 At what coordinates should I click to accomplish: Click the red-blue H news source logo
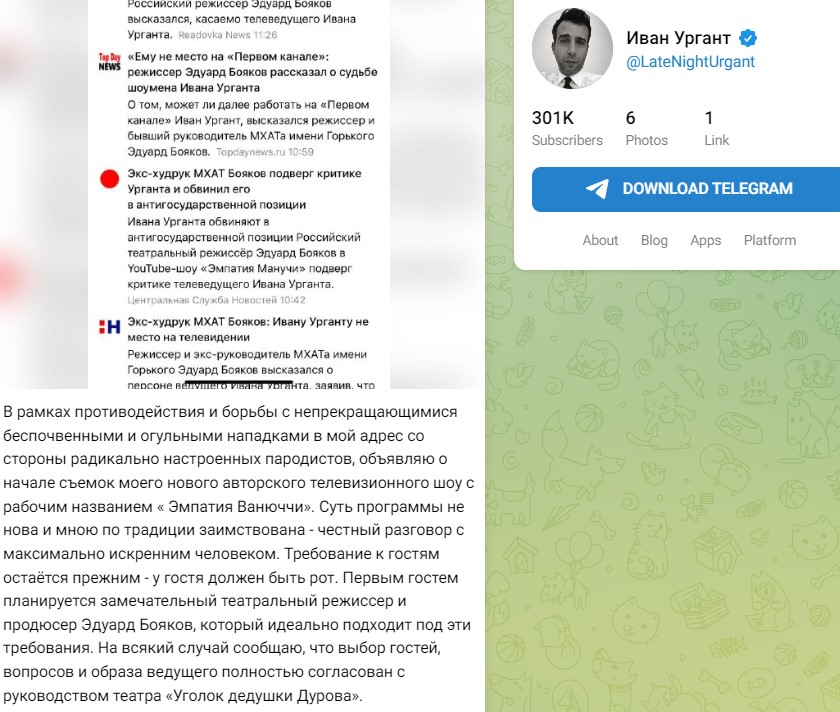click(x=109, y=326)
